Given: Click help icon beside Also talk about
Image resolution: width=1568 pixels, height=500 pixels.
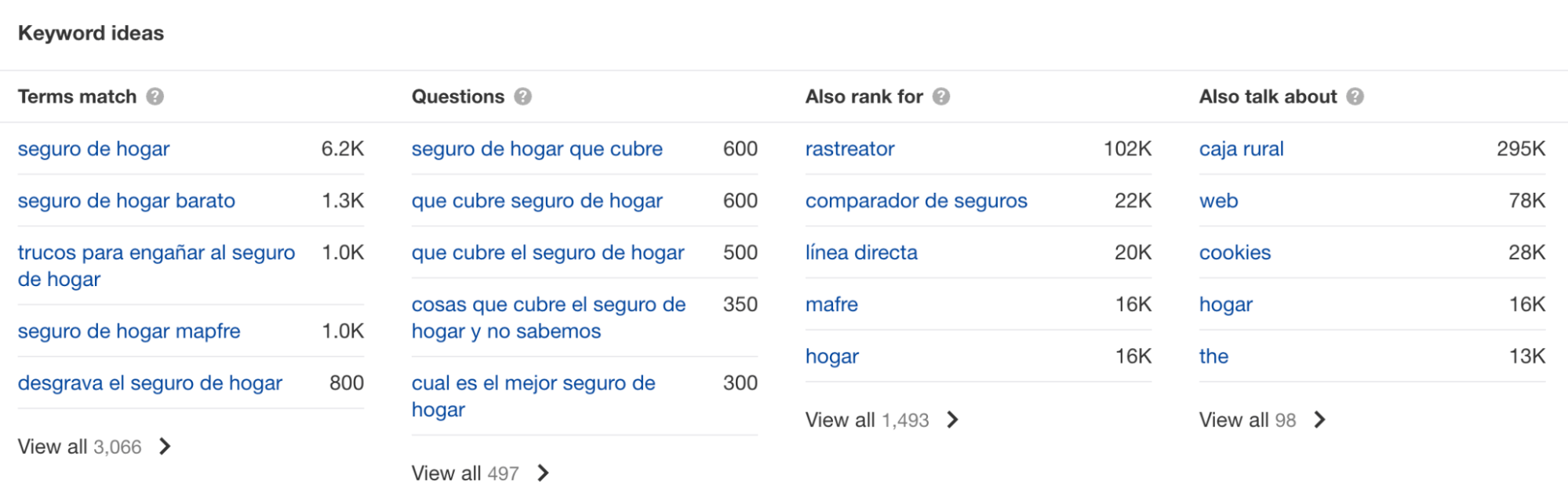Looking at the screenshot, I should coord(1355,96).
